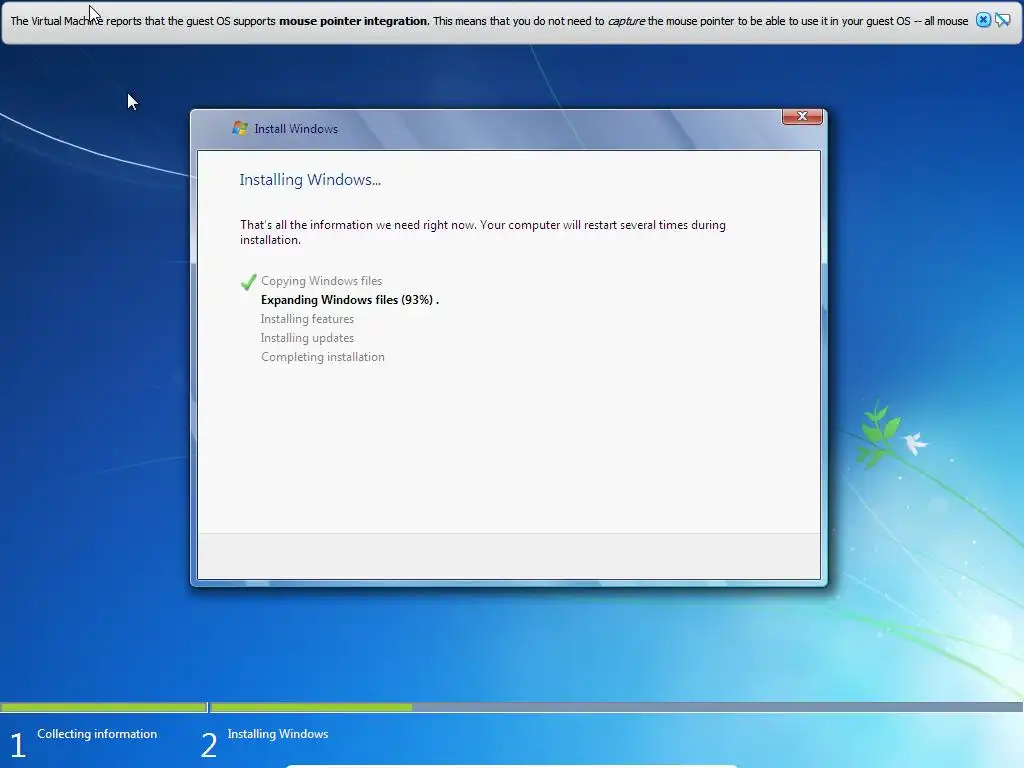Click the Collecting information progress bar
Screen dimensions: 1024x768
pos(104,707)
